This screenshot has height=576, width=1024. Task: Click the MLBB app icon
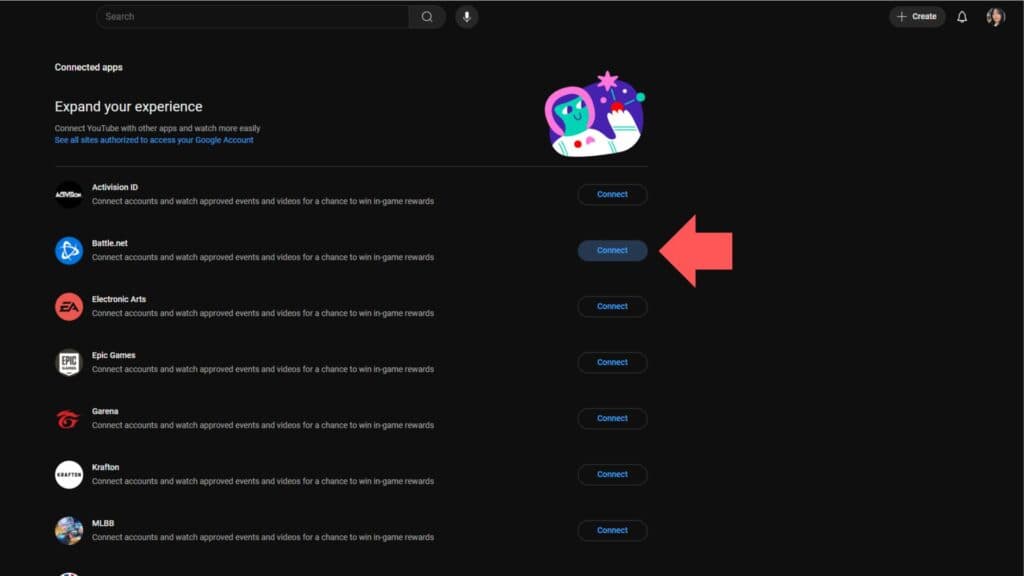point(69,529)
